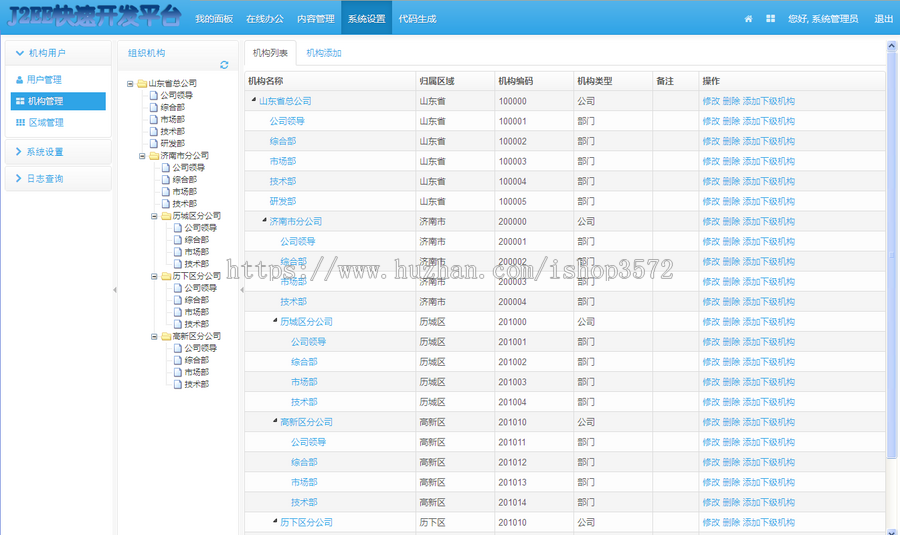
Task: Click the grid icon in top bar
Action: pyautogui.click(x=770, y=19)
